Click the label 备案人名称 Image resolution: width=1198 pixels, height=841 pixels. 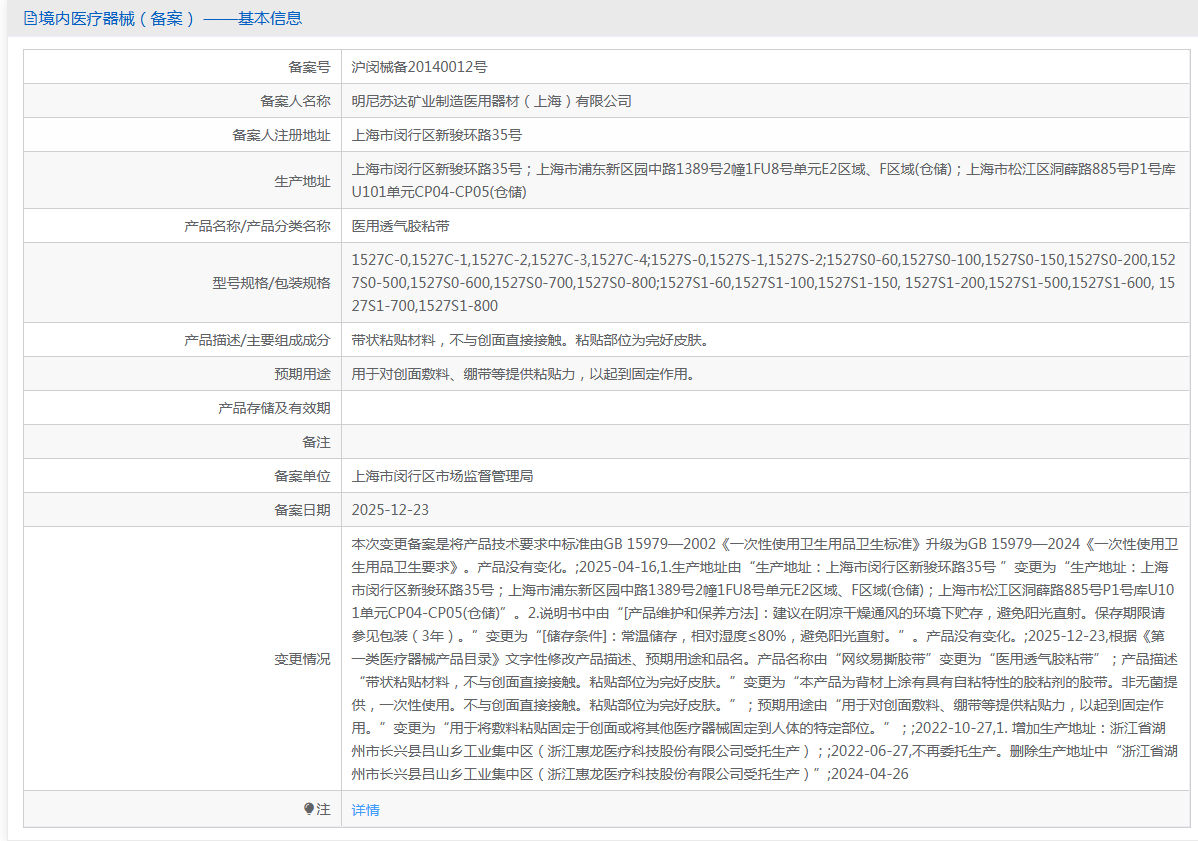(x=295, y=101)
